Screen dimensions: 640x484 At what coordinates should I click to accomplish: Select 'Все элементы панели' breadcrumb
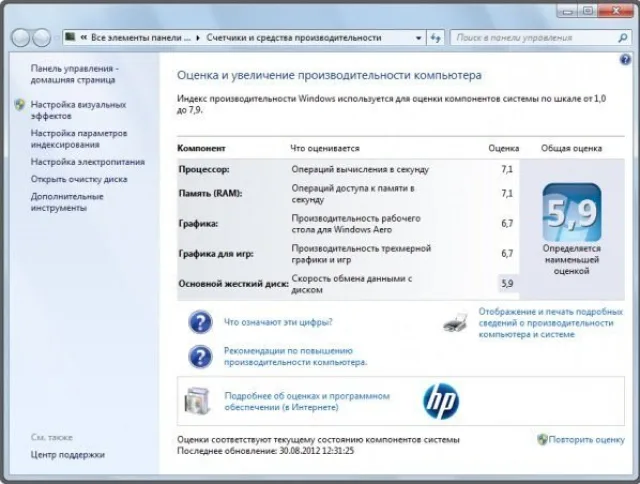point(140,38)
